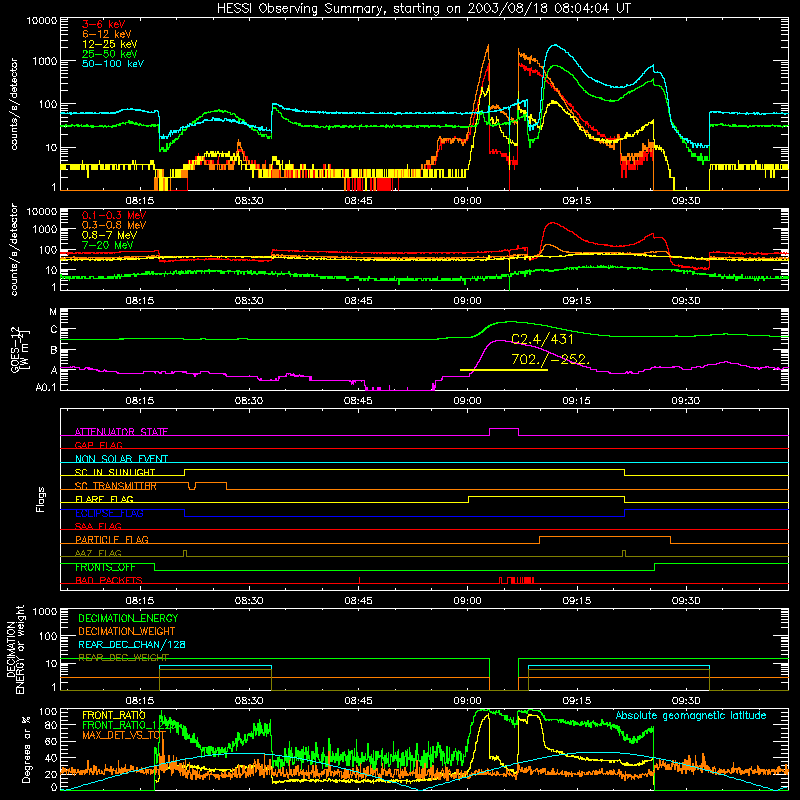
Task: Click the Absolute geomagnetic latitude label
Action: pyautogui.click(x=691, y=715)
